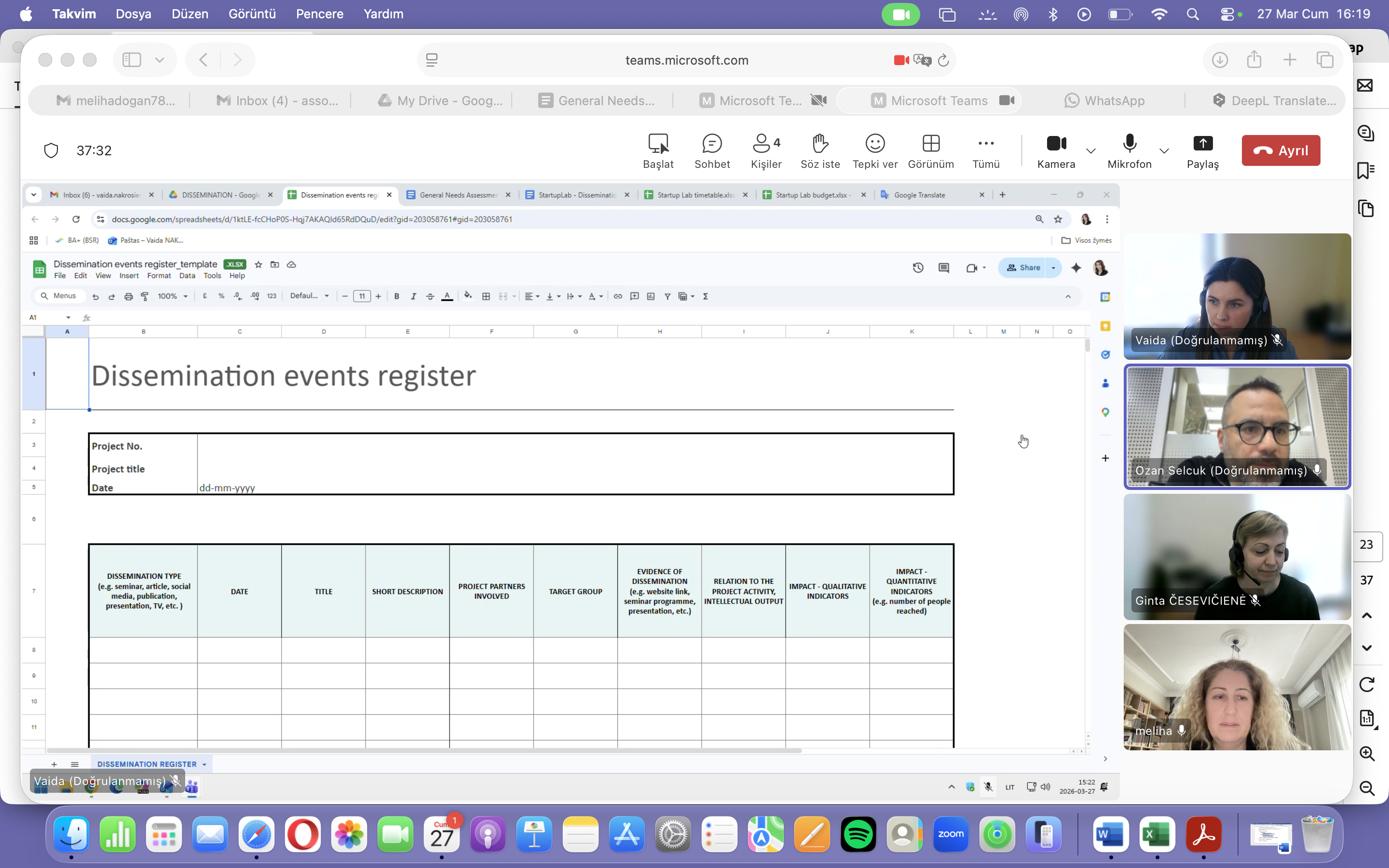Image resolution: width=1389 pixels, height=868 pixels.
Task: Toggle the Safari sidebar button
Action: pyautogui.click(x=132, y=60)
